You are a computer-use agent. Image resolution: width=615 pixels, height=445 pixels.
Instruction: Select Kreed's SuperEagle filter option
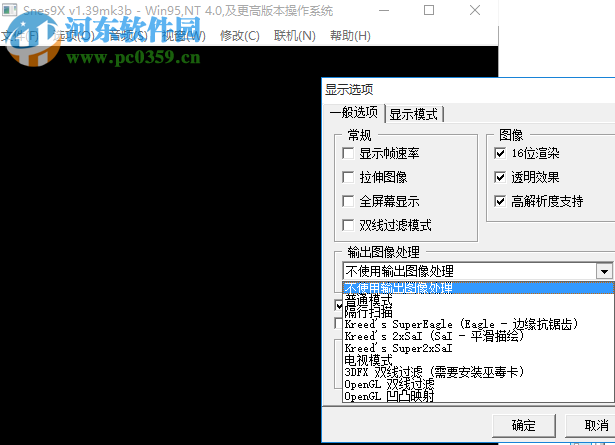pyautogui.click(x=478, y=324)
